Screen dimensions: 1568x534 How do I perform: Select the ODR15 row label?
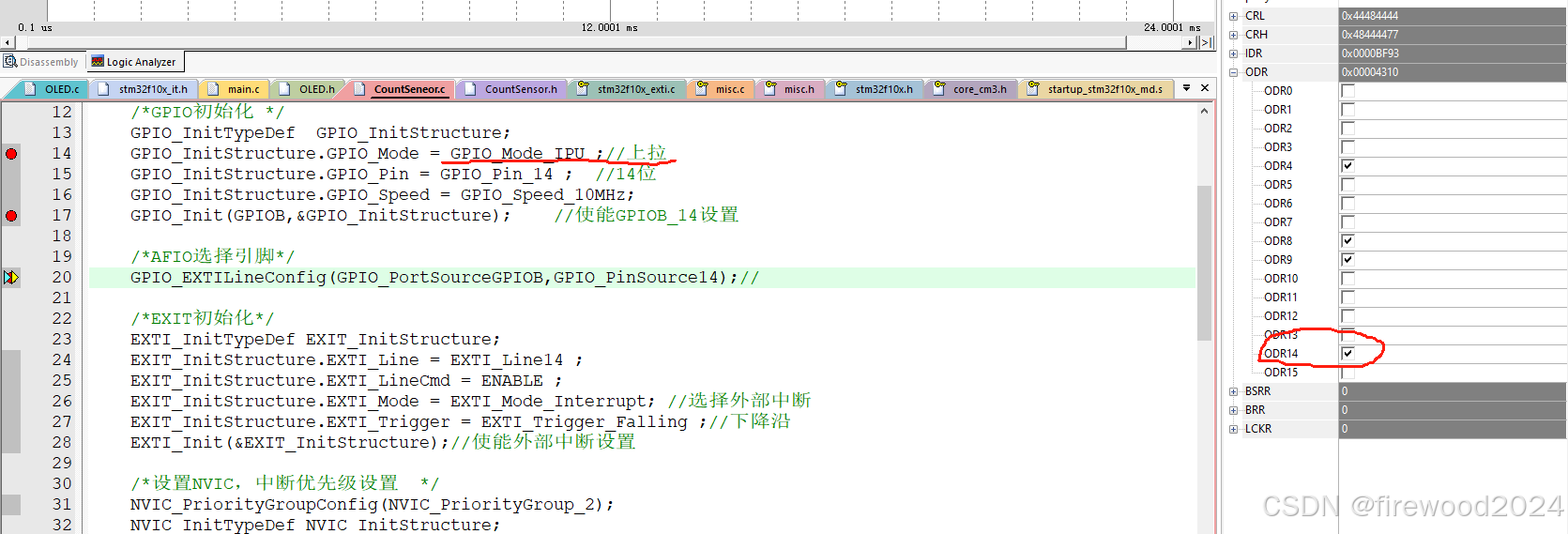click(x=1281, y=373)
